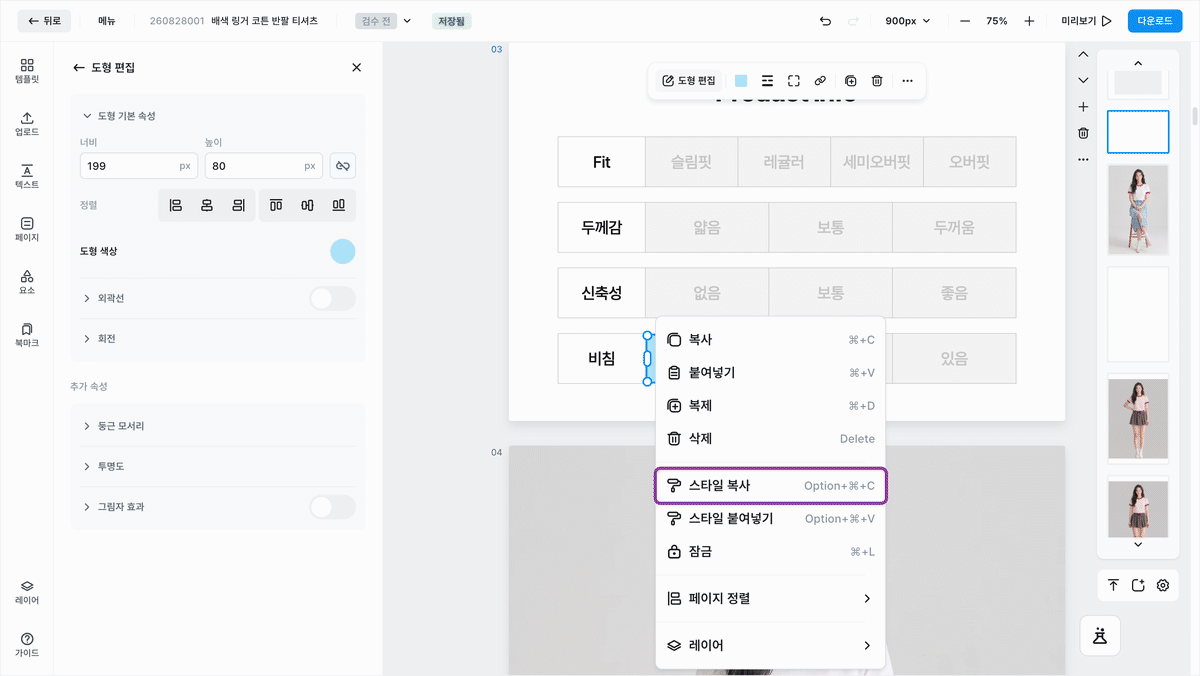Open the 텍스트 sidebar panel
This screenshot has height=676, width=1200.
[x=27, y=176]
